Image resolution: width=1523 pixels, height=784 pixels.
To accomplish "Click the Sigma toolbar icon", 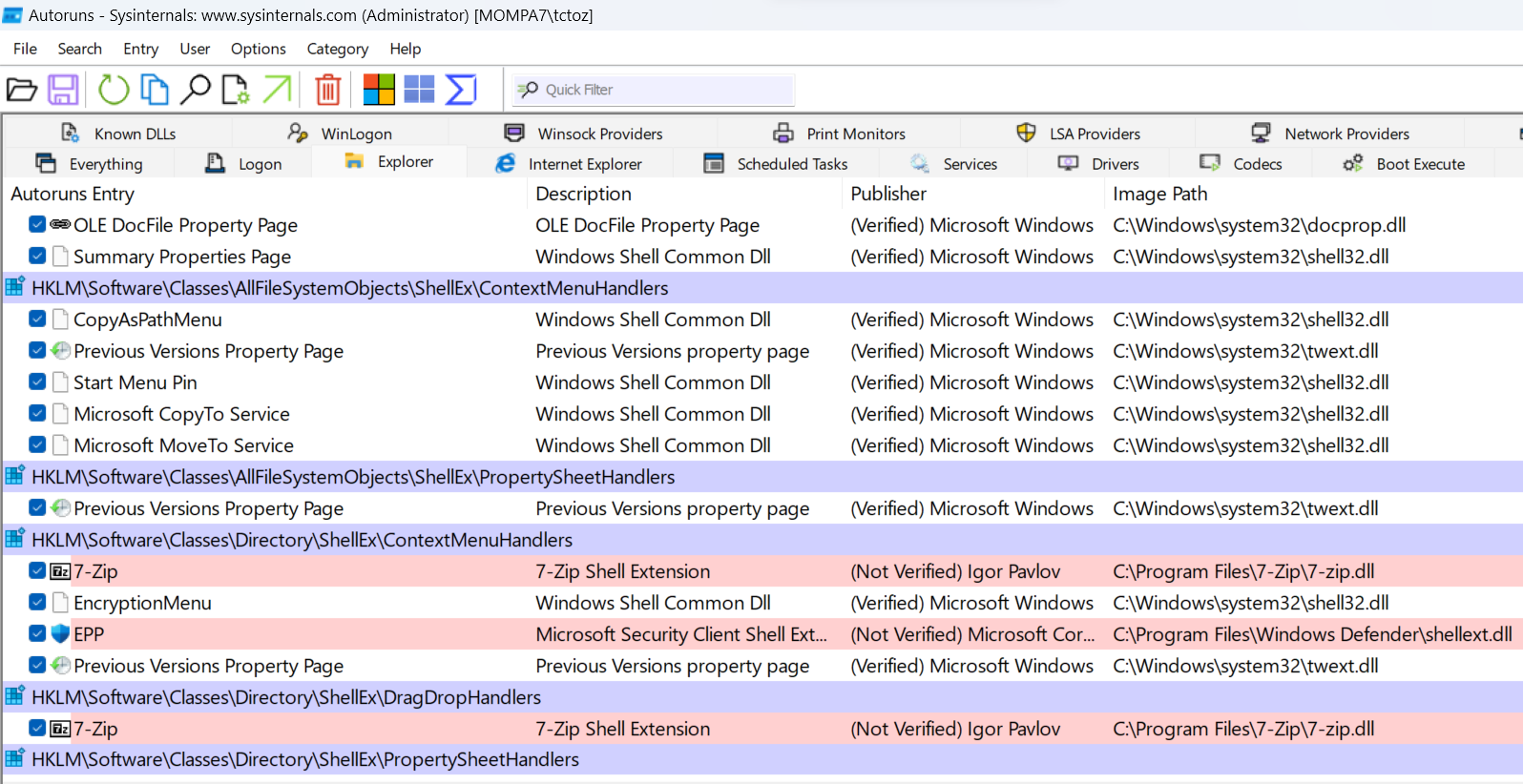I will [x=461, y=90].
